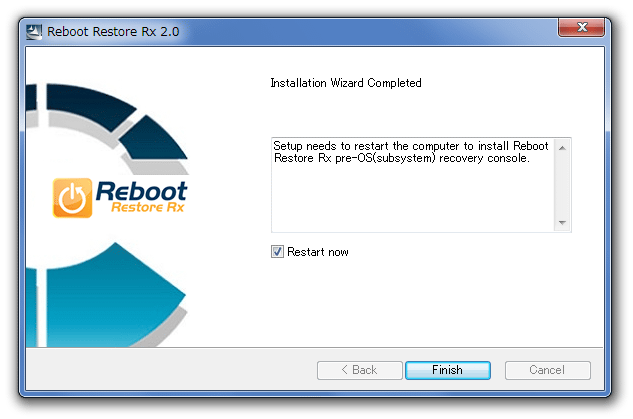Click the Finish button
This screenshot has width=633, height=419.
coord(448,370)
